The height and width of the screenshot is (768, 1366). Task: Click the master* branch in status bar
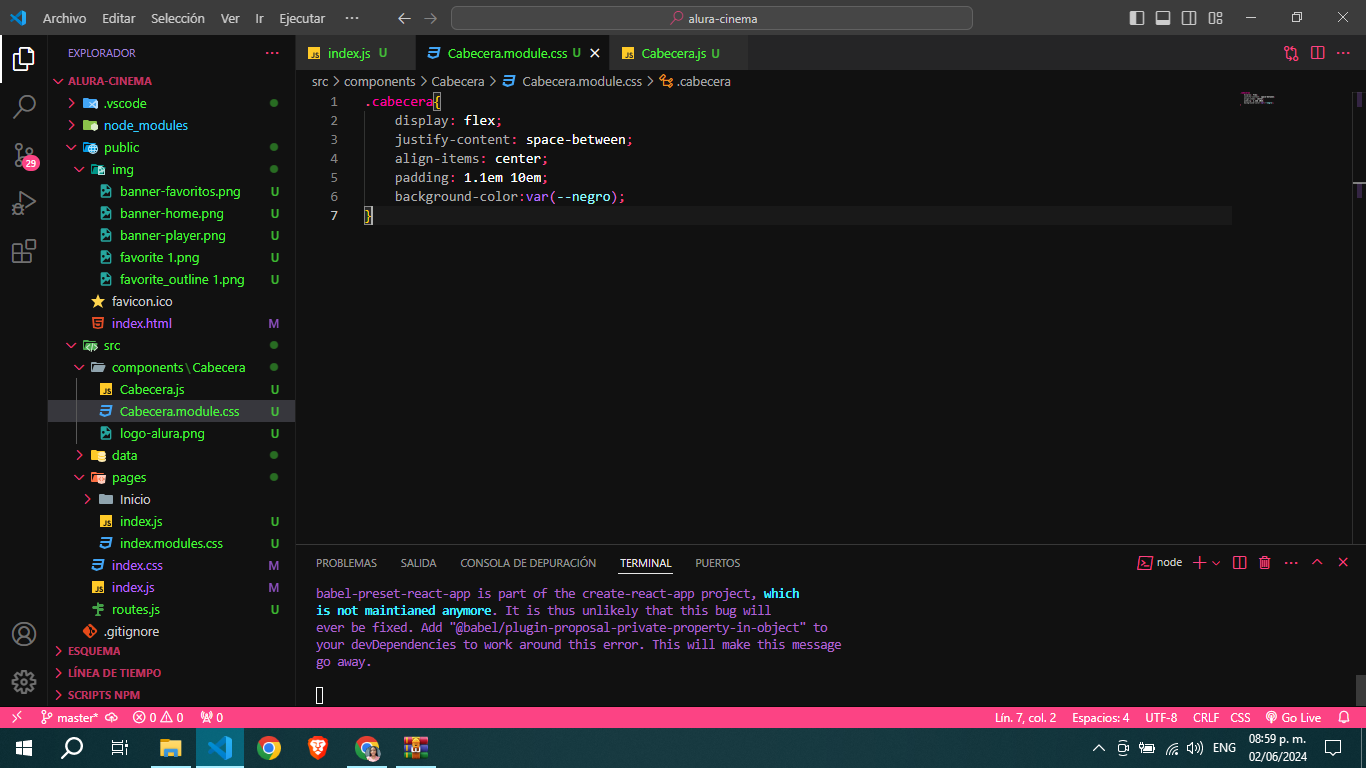[x=69, y=717]
